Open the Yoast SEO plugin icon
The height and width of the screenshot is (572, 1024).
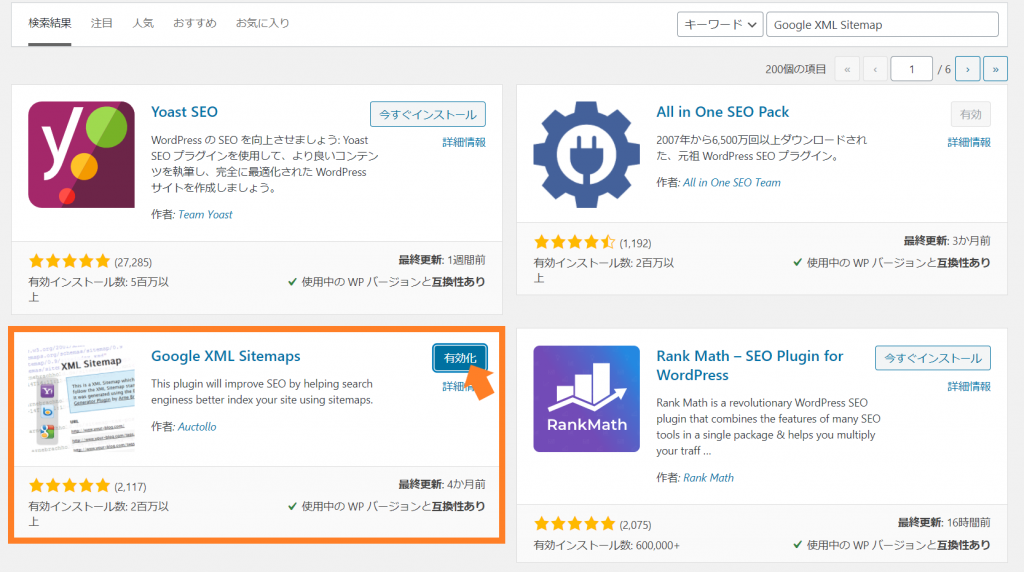coord(81,155)
